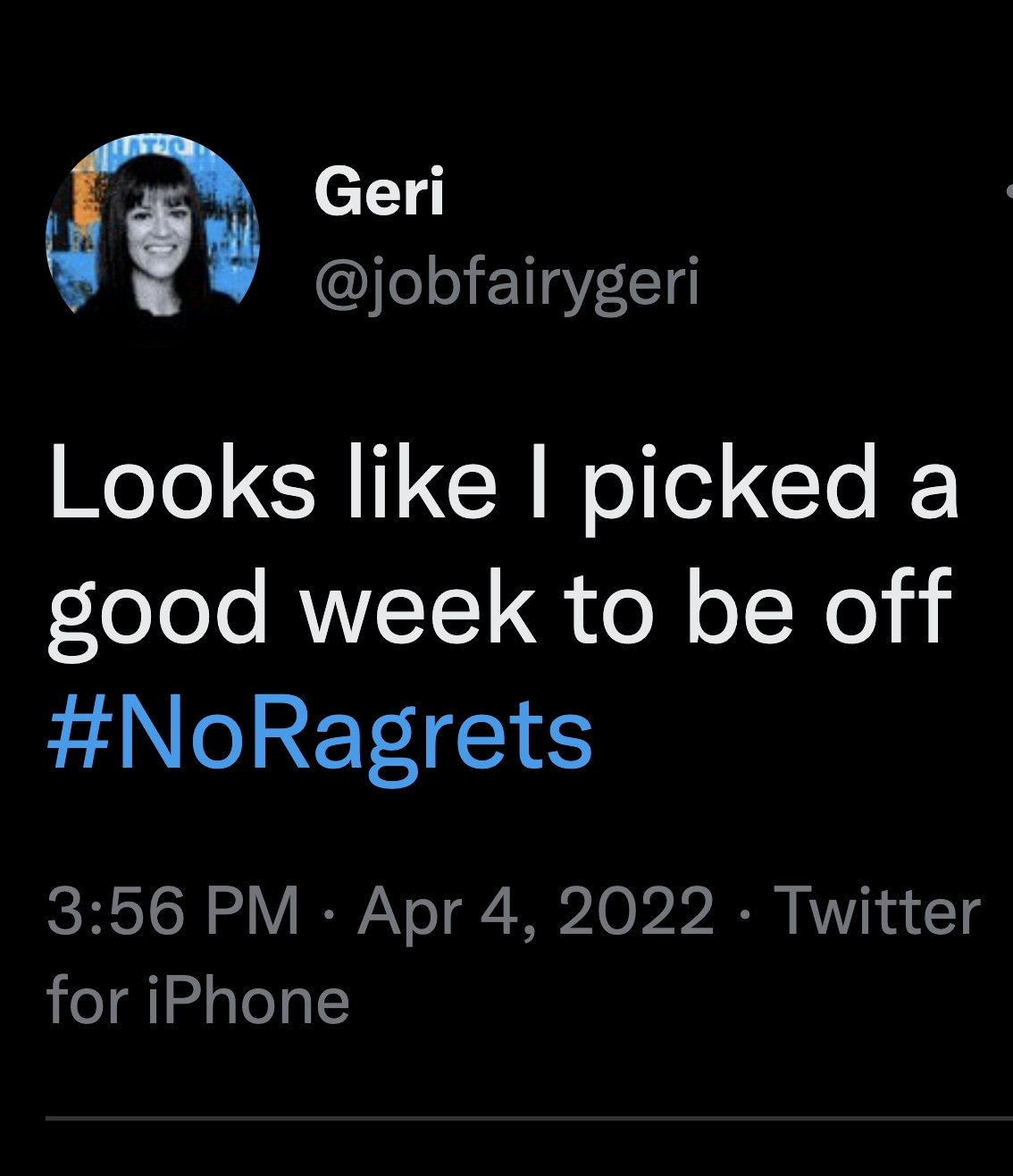
Task: Click the word 'off' ending the tweet's second line
Action: pos(899,609)
